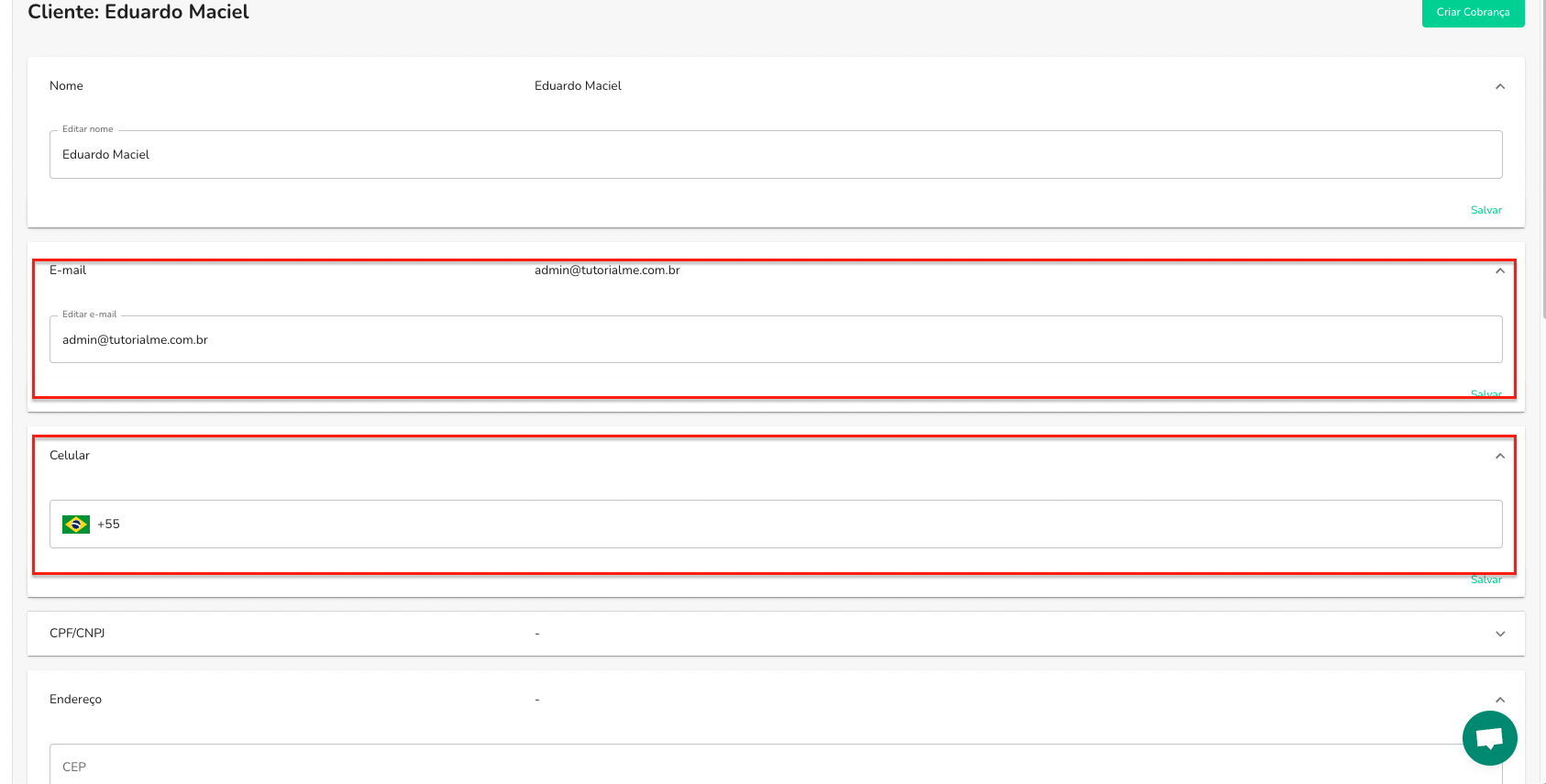Expand the CPF/CNPJ section chevron
The width and height of the screenshot is (1546, 784).
click(1500, 634)
